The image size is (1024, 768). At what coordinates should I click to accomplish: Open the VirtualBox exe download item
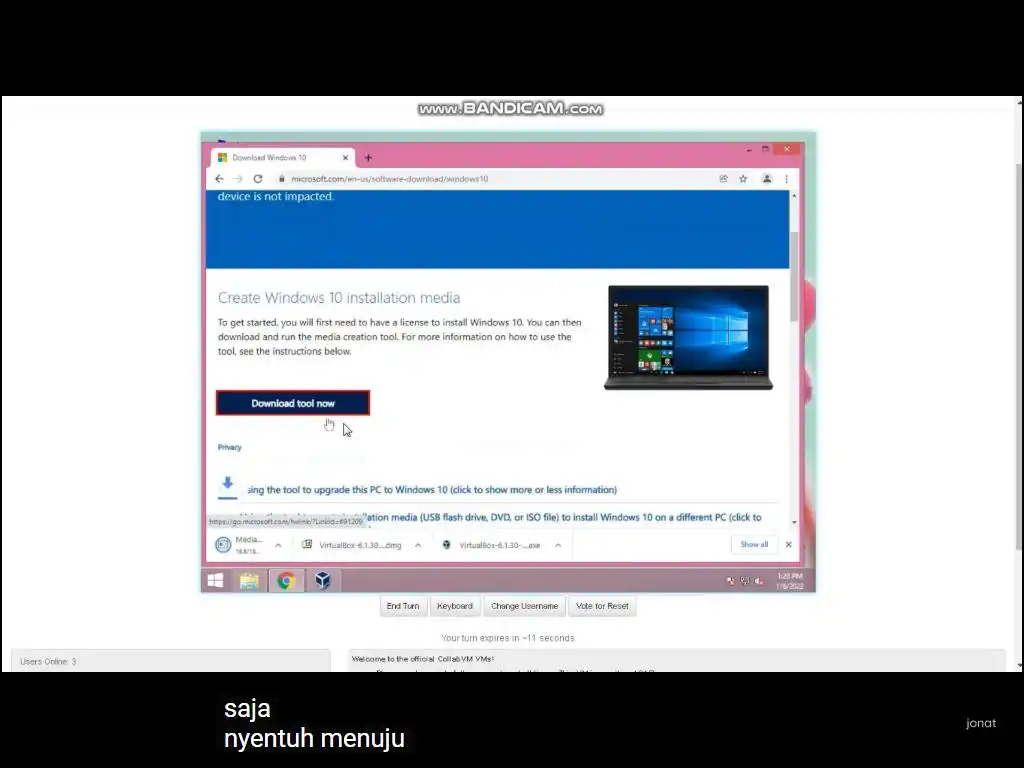click(492, 545)
